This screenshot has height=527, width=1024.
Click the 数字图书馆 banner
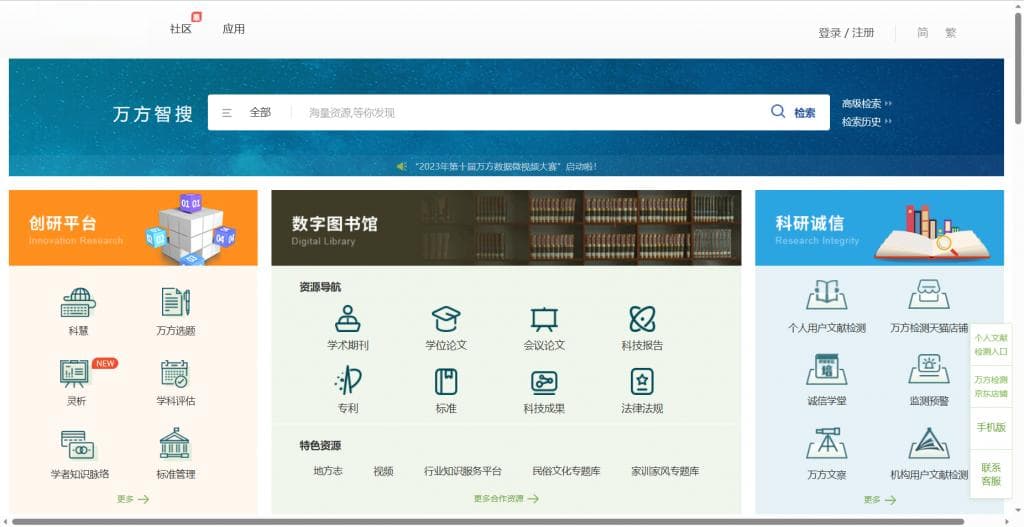pyautogui.click(x=506, y=228)
